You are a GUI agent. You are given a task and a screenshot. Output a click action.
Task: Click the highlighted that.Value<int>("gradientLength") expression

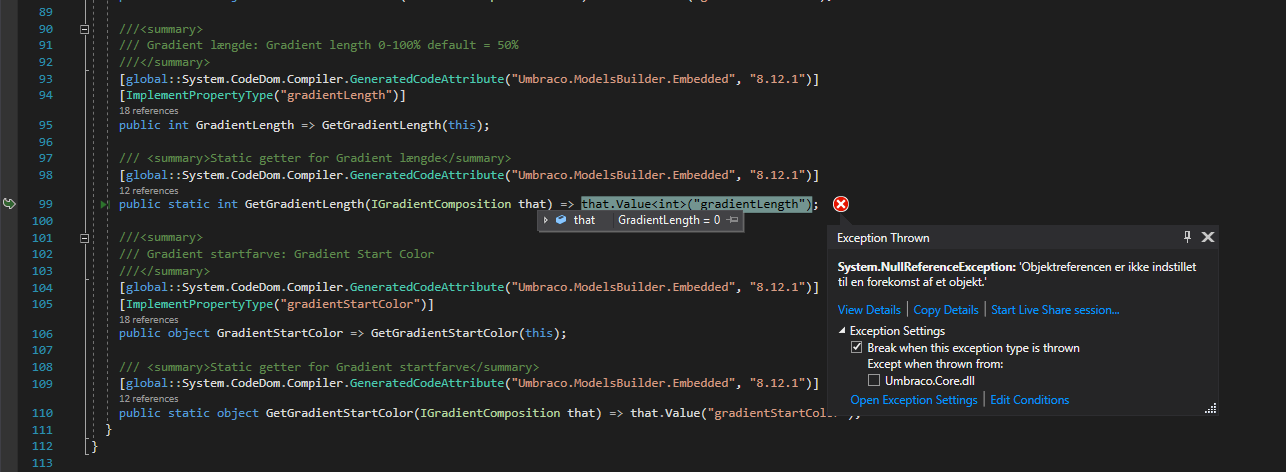[x=695, y=204]
